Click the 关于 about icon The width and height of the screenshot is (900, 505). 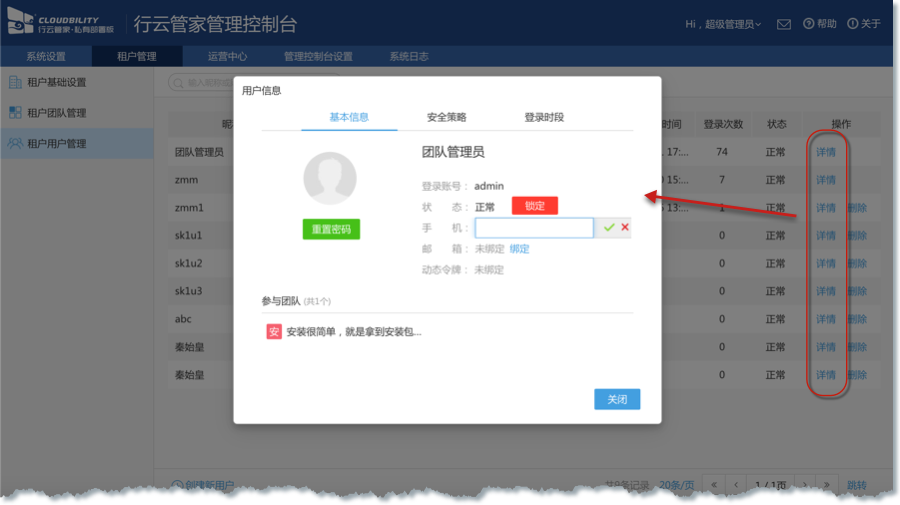tap(852, 24)
